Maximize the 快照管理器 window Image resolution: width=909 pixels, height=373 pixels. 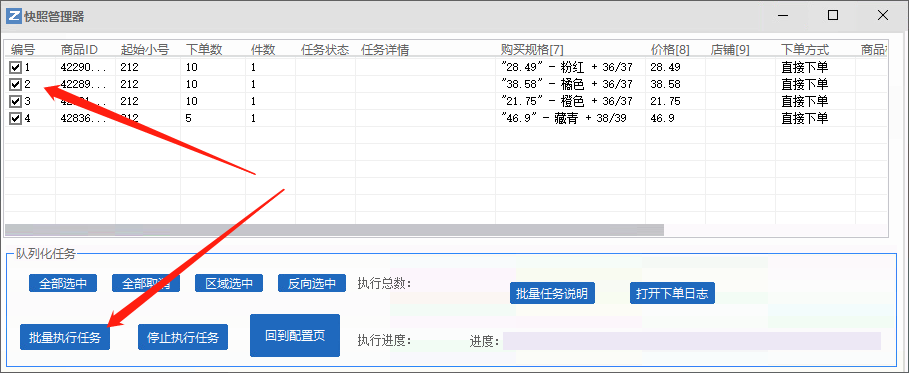coord(833,16)
